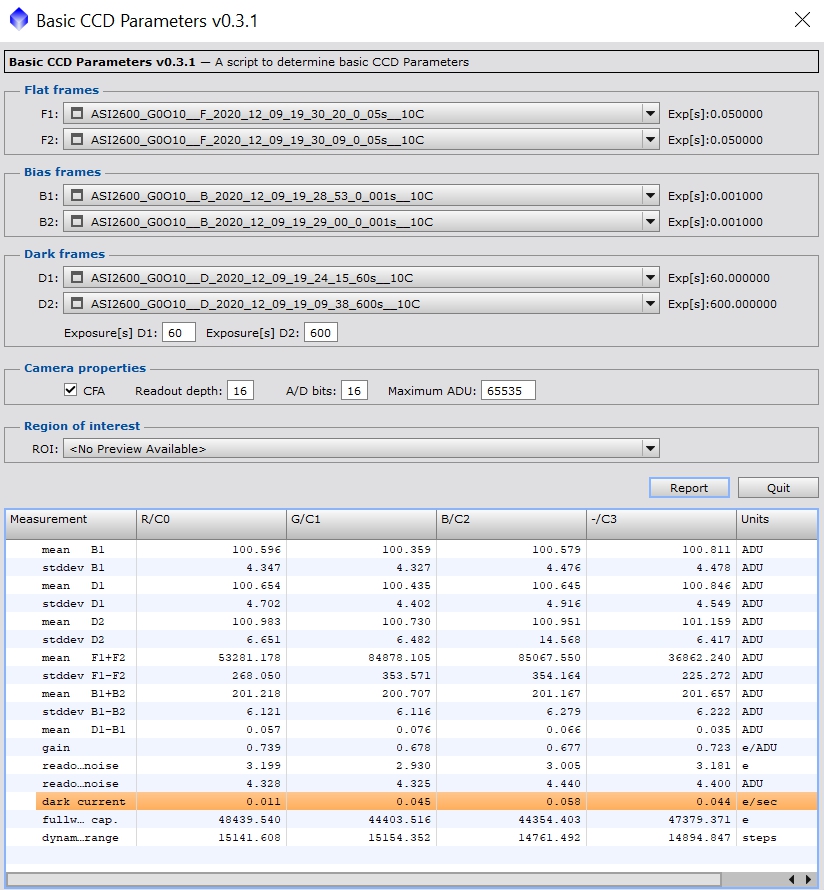Click the image icon in B1 dropdown
824x890 pixels.
pyautogui.click(x=77, y=196)
